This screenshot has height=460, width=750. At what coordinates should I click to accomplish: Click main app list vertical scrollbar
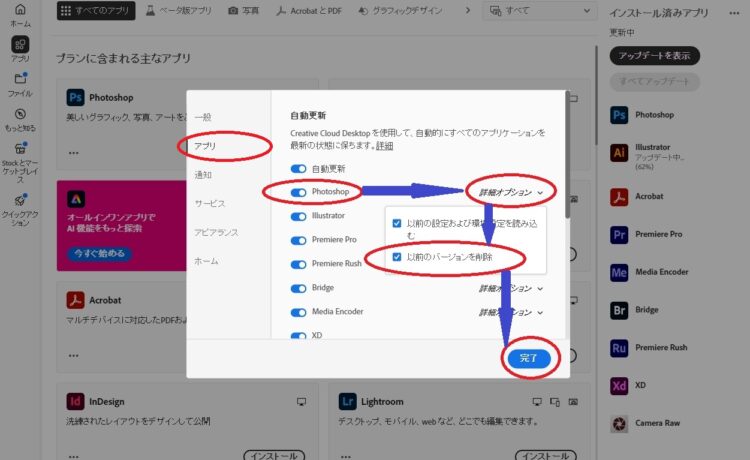pos(596,96)
